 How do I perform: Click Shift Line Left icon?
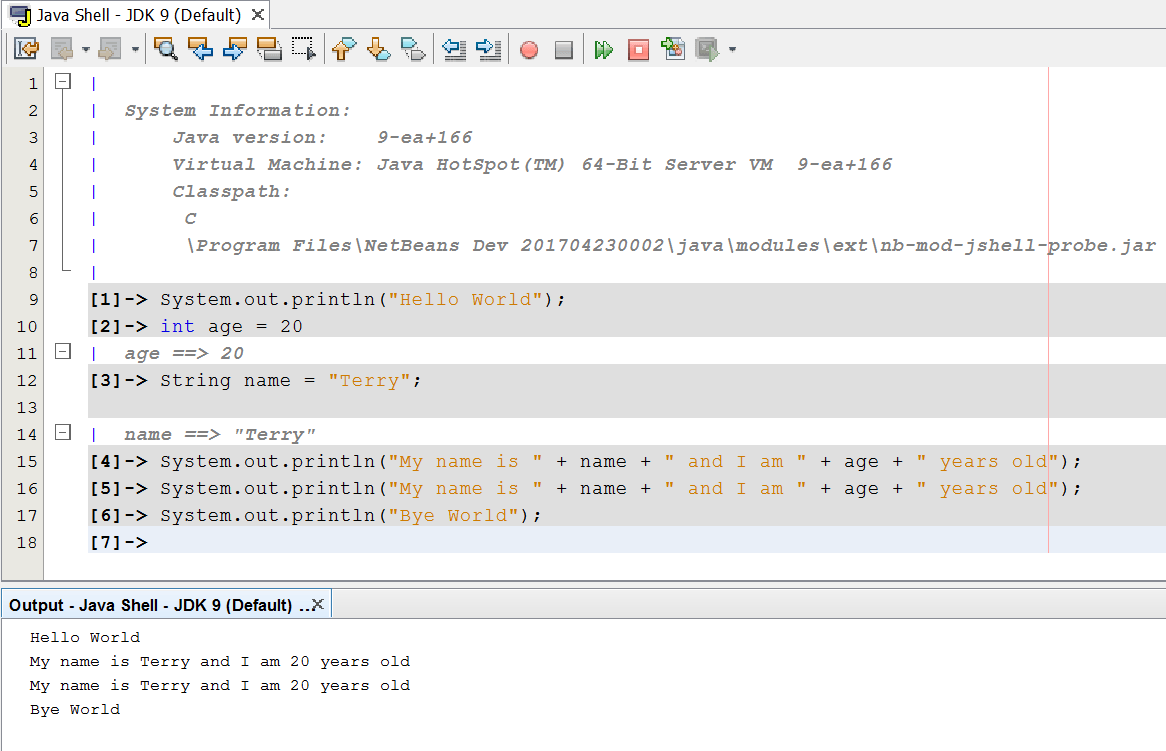tap(454, 49)
